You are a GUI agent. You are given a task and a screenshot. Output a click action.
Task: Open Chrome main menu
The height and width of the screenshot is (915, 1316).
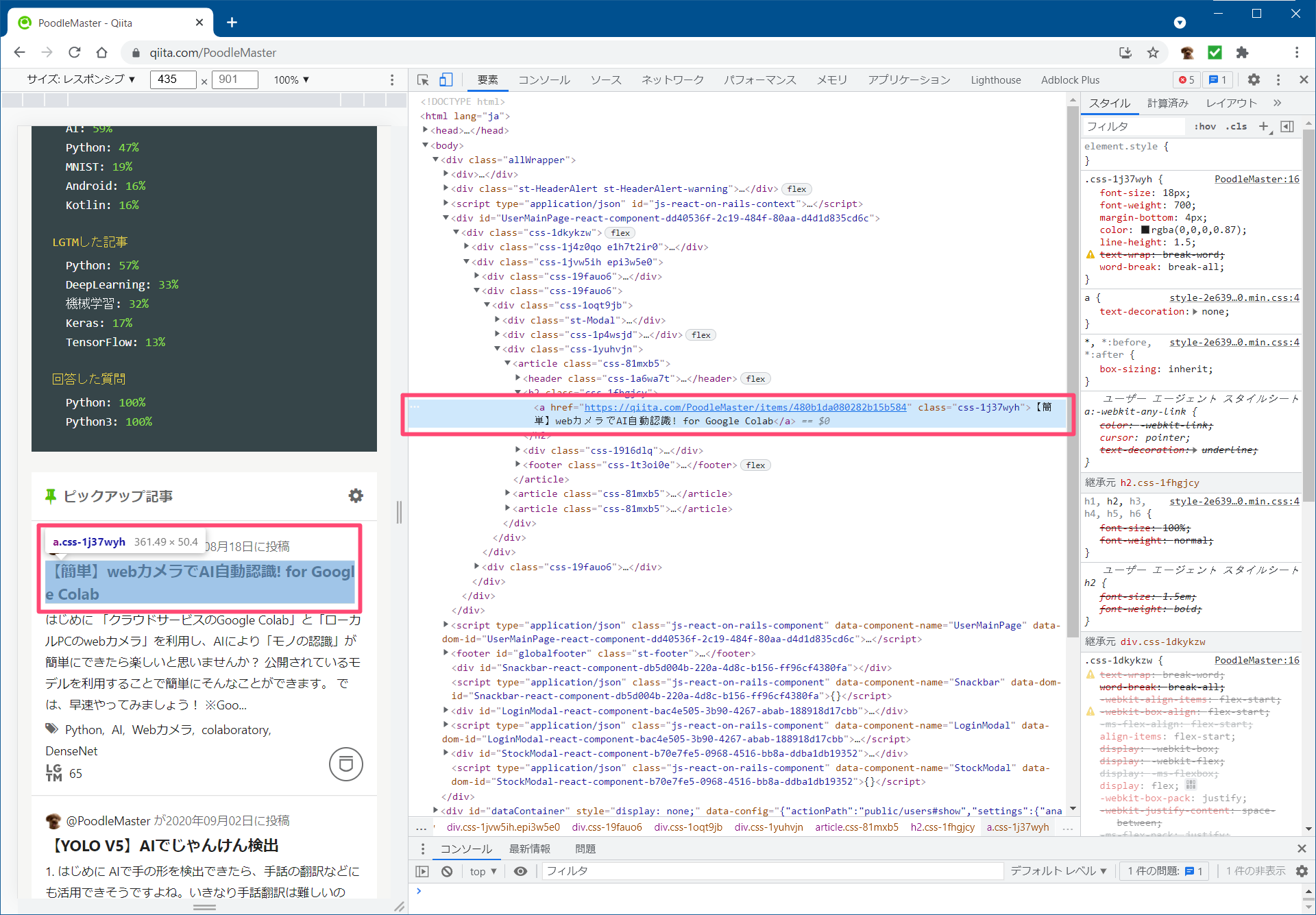[1297, 53]
